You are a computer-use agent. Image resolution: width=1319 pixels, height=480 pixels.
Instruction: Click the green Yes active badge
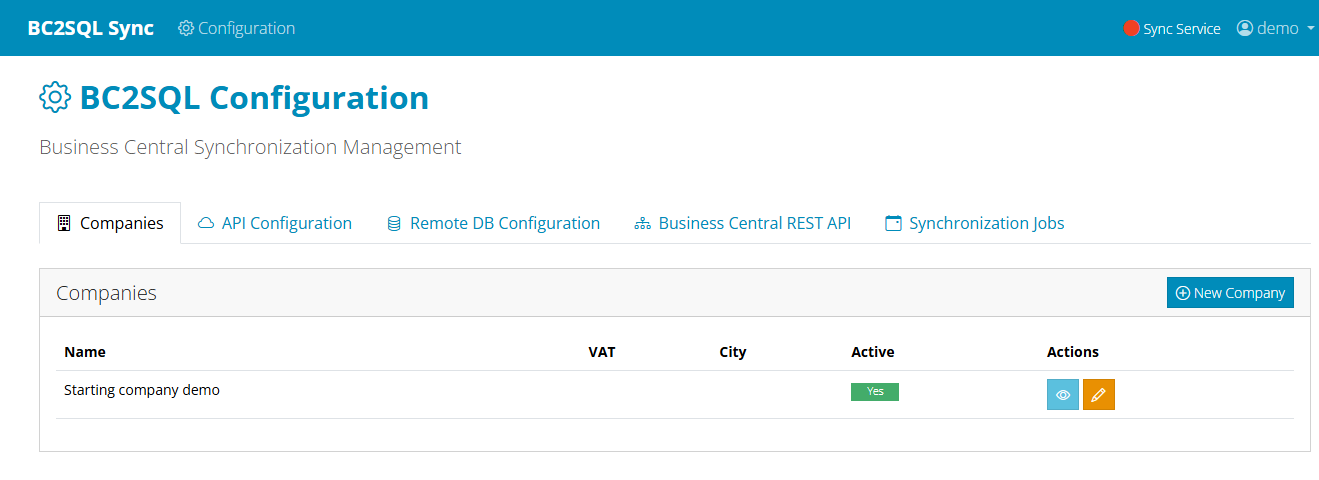(x=875, y=392)
